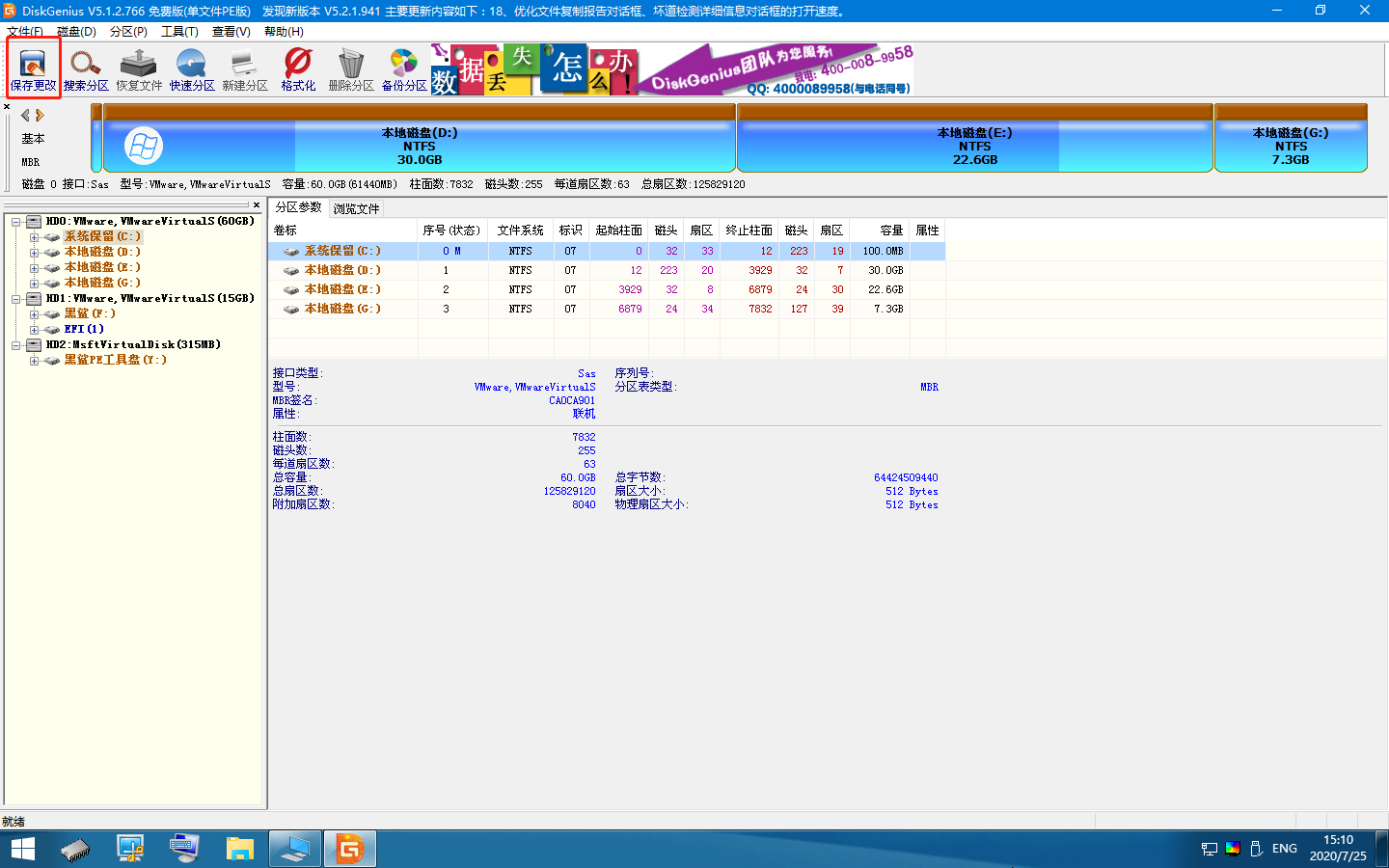Select 本地磁盘(D:) in the disk tree
The height and width of the screenshot is (868, 1389).
click(102, 252)
